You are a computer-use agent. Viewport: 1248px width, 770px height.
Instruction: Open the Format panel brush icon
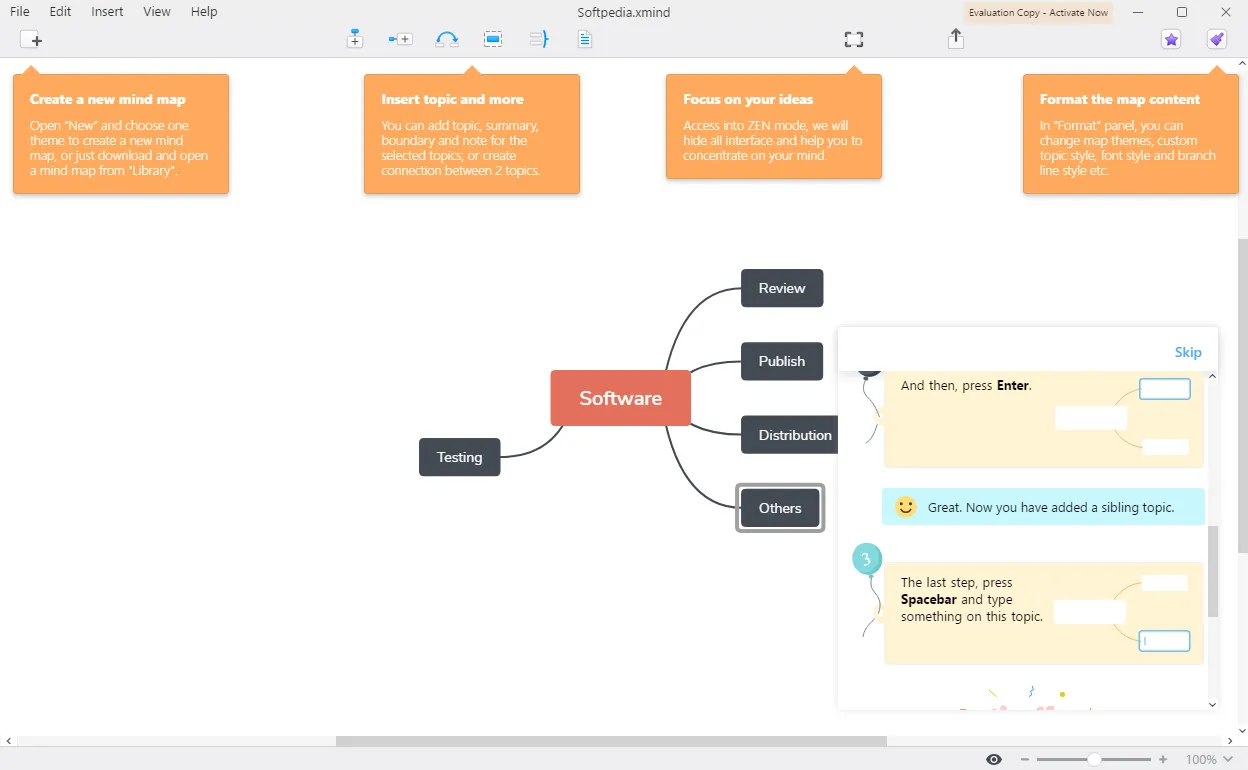tap(1216, 39)
